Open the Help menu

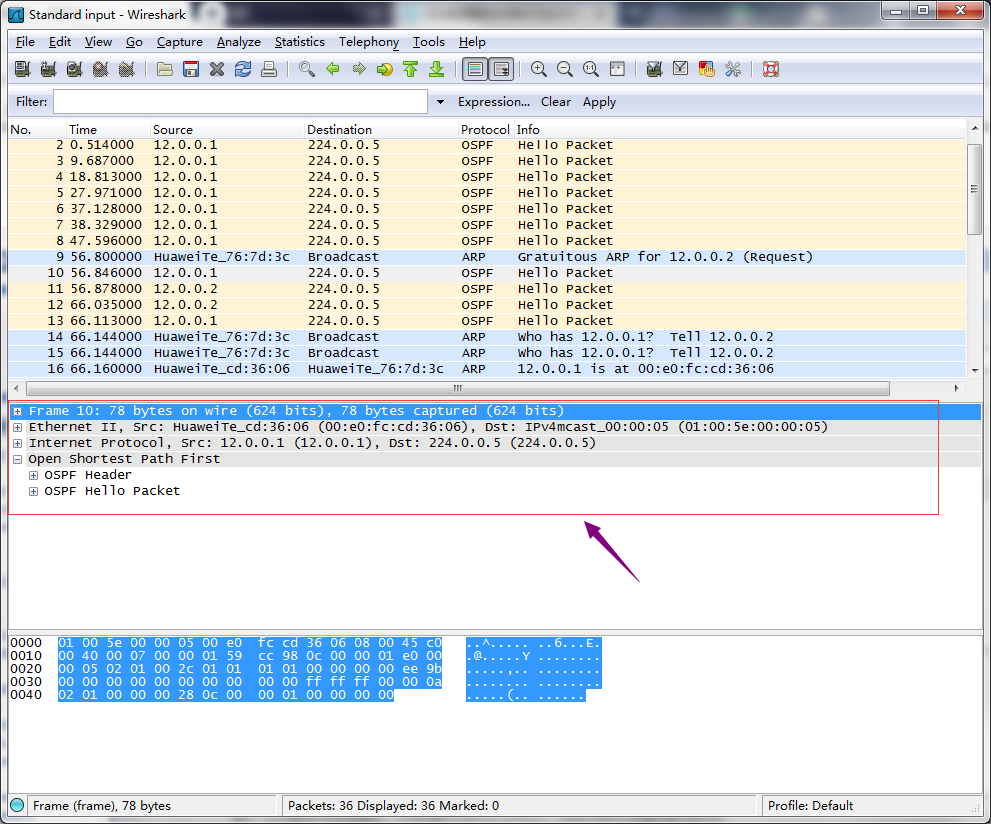pos(472,42)
